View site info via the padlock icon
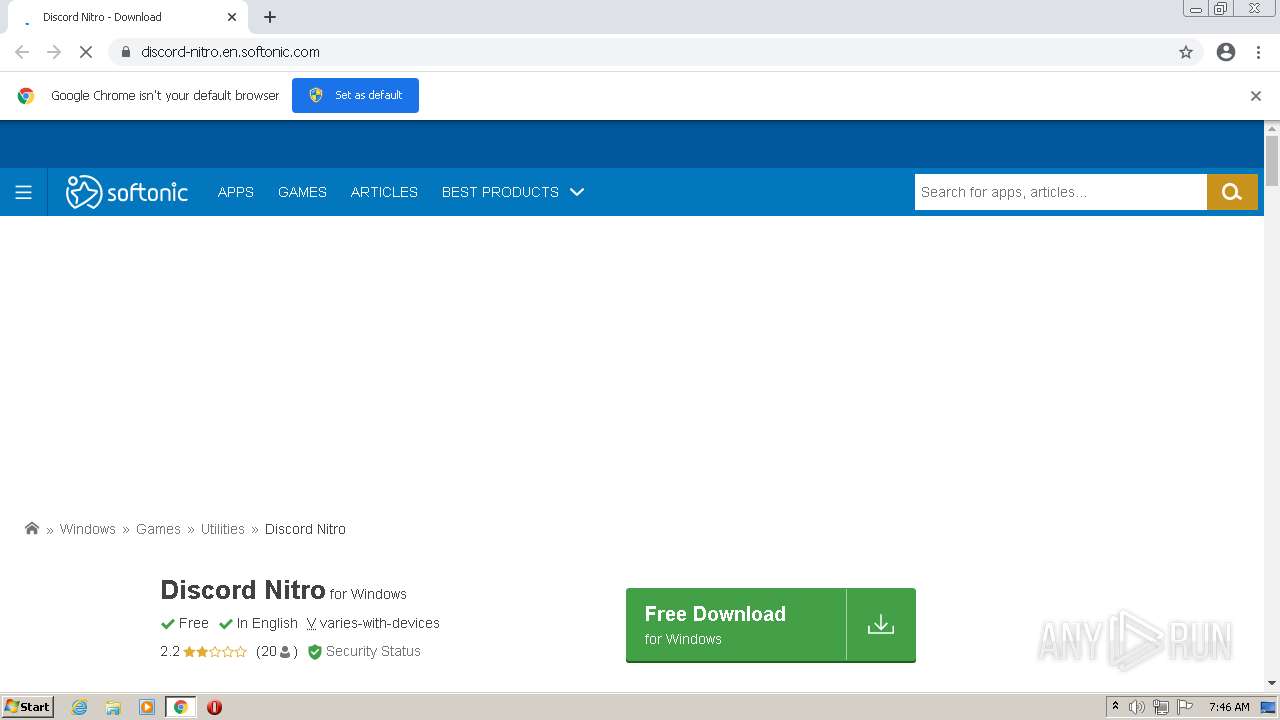1280x720 pixels. pos(125,52)
